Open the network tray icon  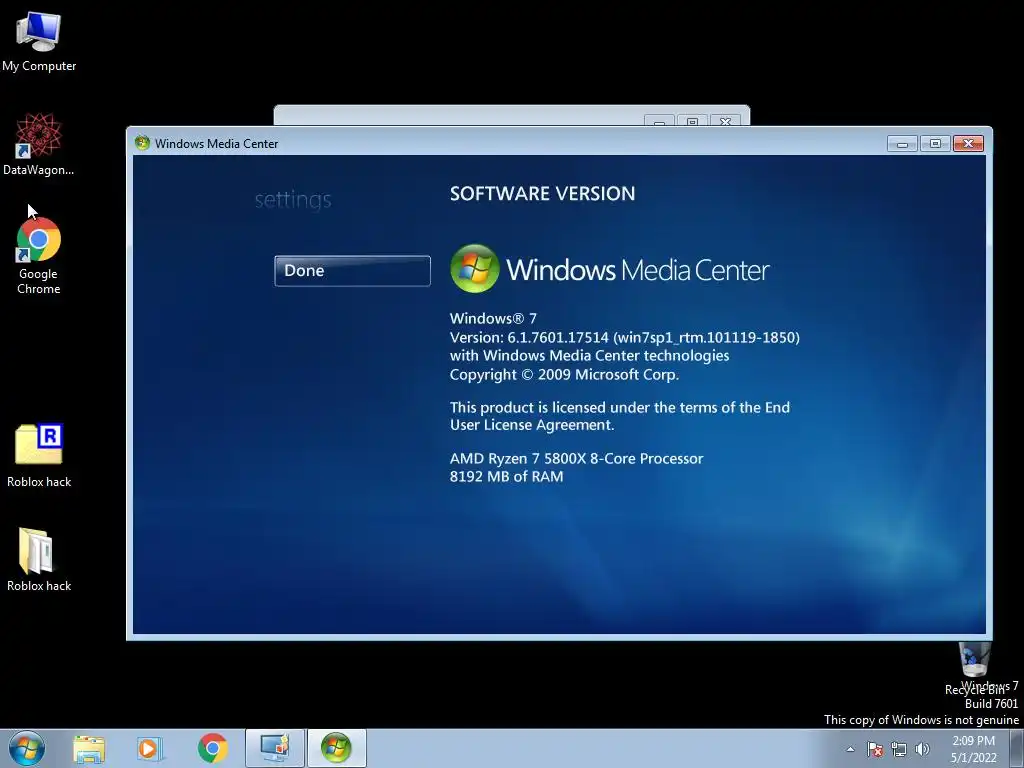coord(899,749)
